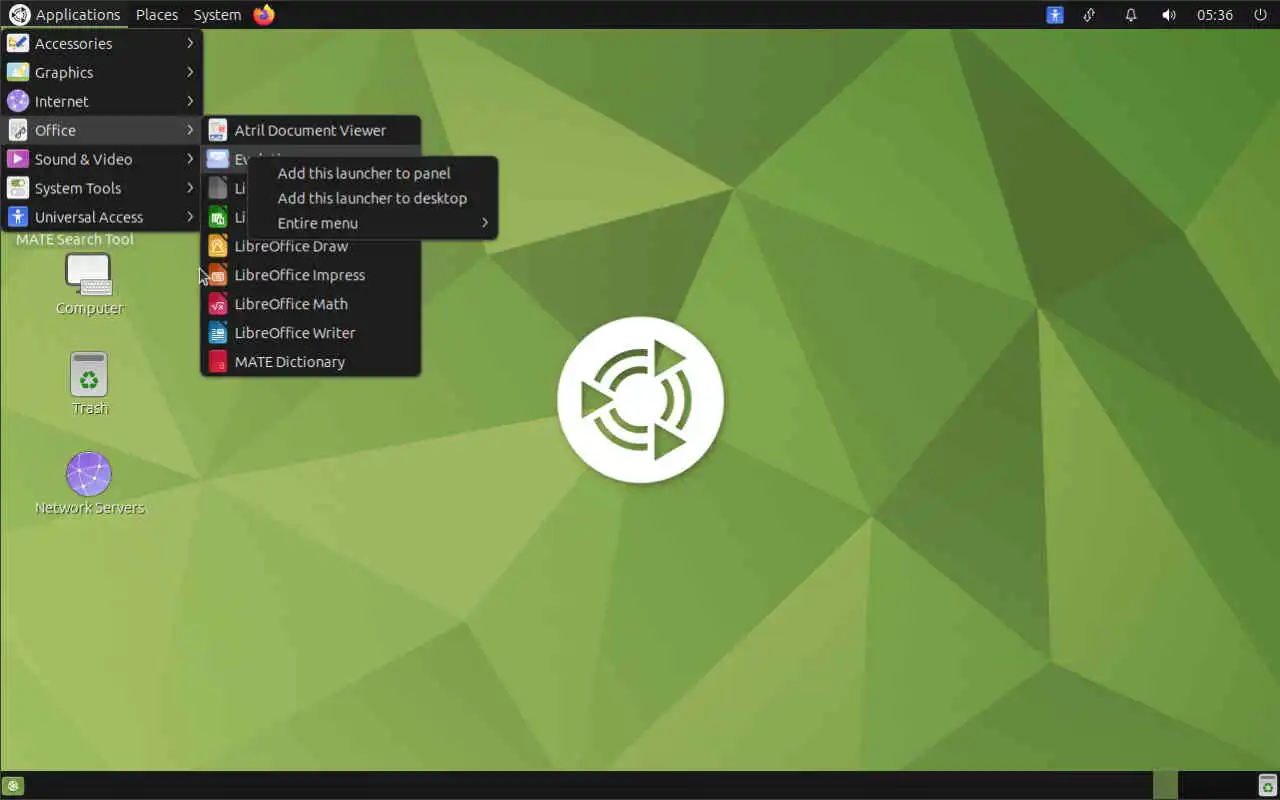1280x800 pixels.
Task: Launch MATE Dictionary by its label
Action: 290,362
